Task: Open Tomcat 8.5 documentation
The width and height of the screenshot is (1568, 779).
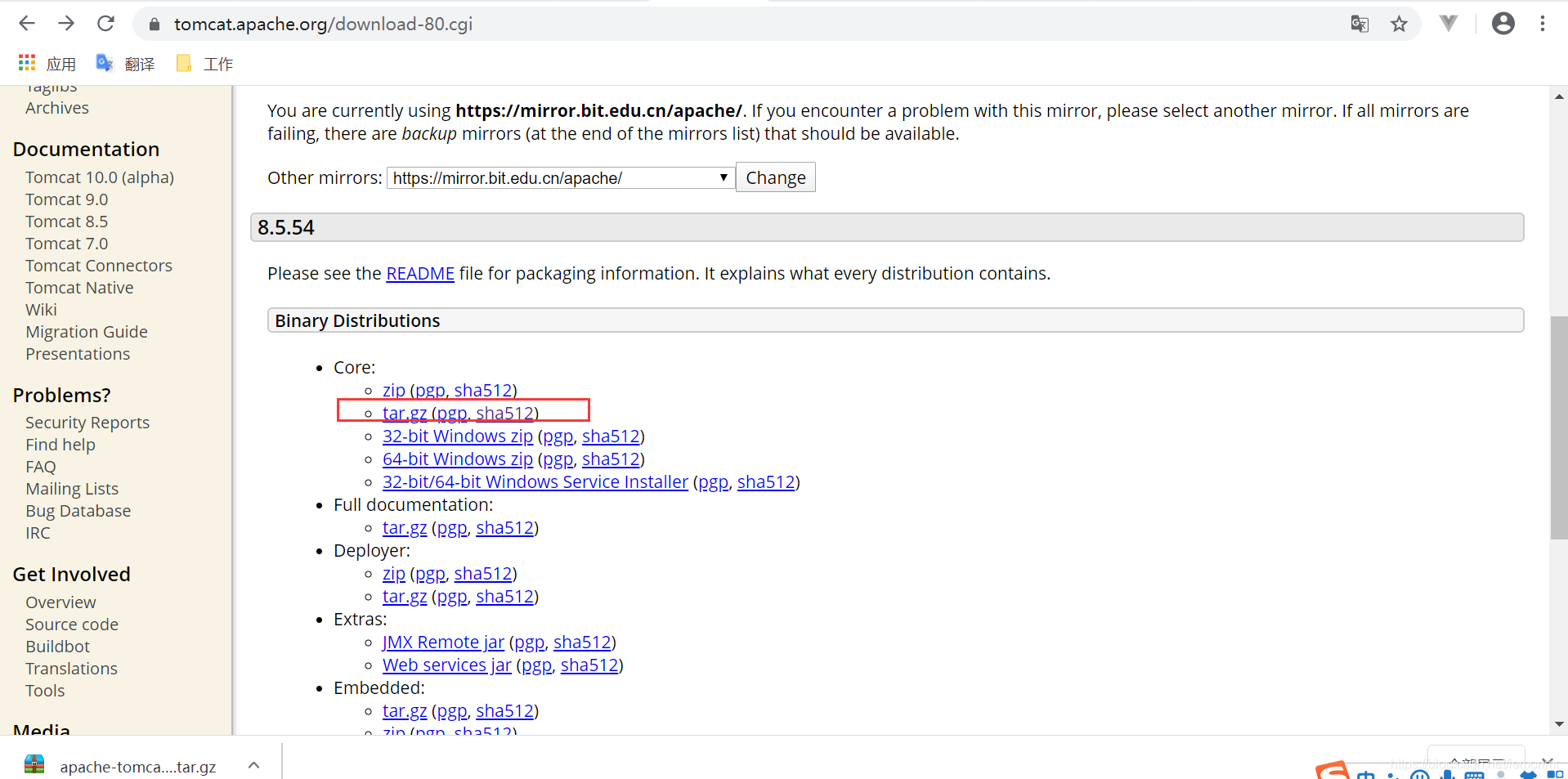Action: [66, 222]
